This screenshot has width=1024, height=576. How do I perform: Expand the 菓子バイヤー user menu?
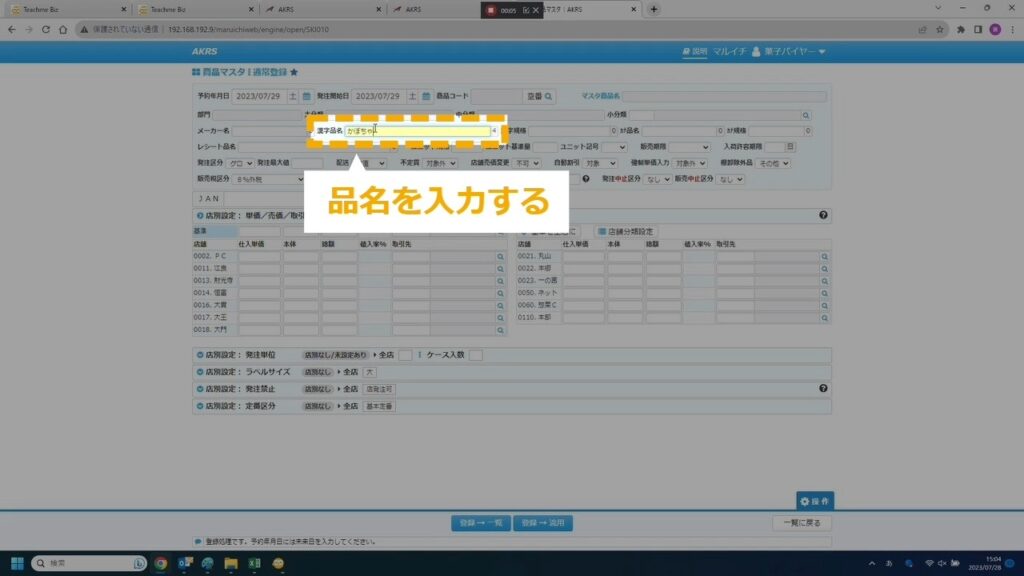point(789,52)
